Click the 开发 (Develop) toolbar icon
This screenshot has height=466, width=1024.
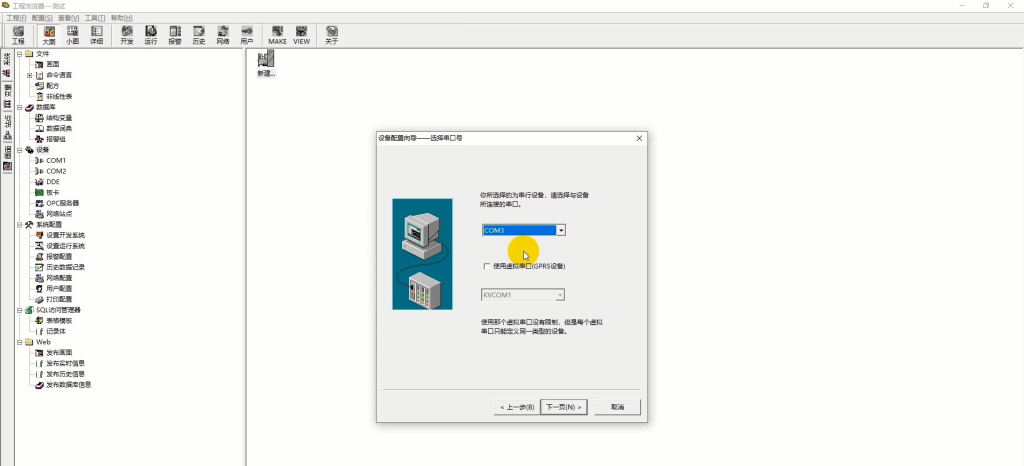127,36
